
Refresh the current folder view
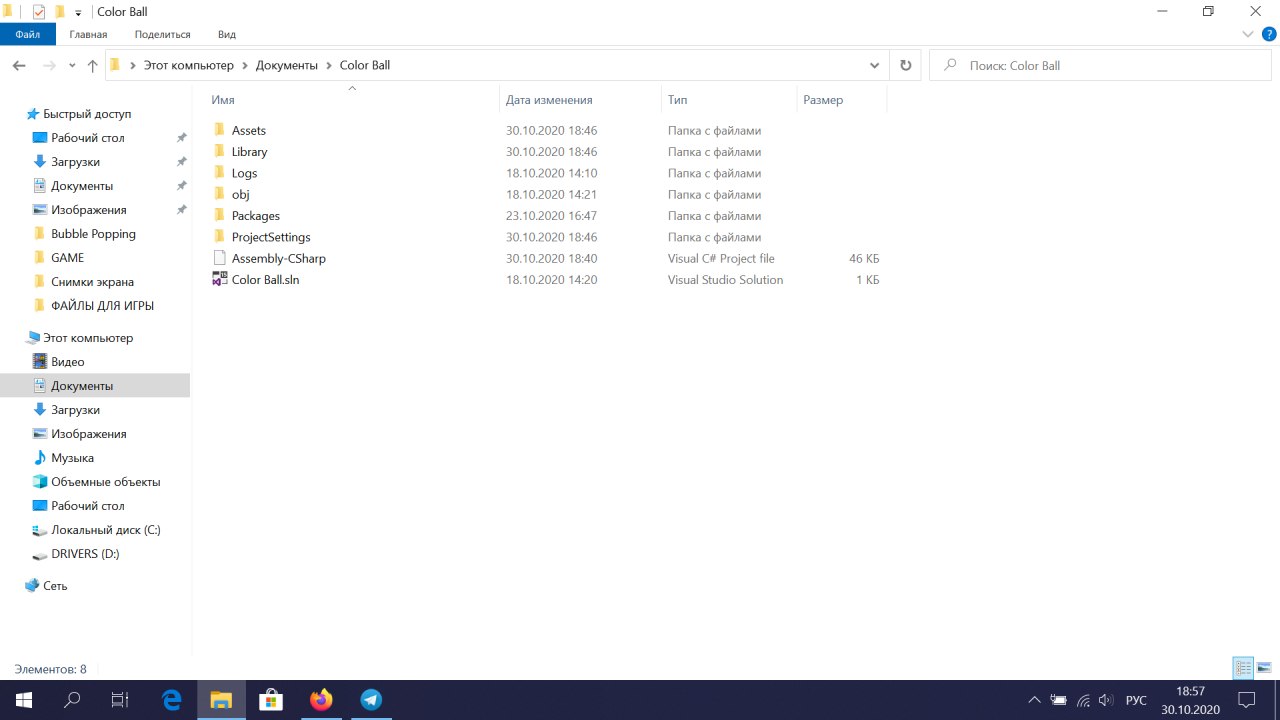click(906, 65)
